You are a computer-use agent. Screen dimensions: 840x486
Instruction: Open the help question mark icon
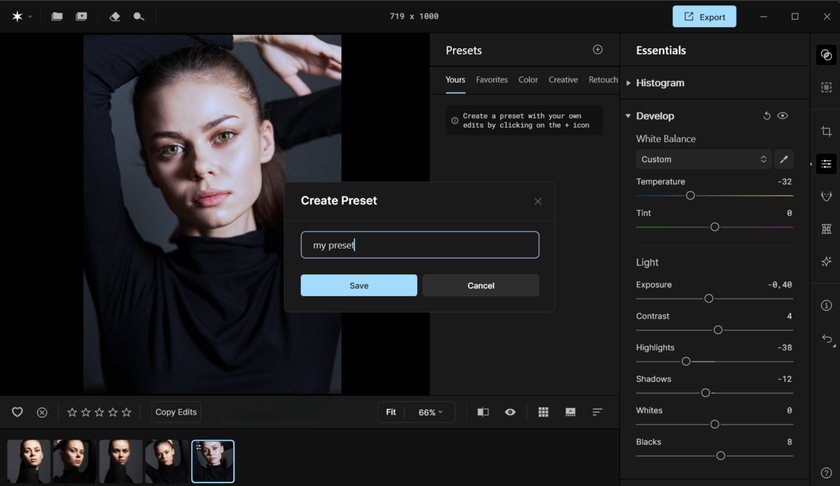click(x=826, y=473)
